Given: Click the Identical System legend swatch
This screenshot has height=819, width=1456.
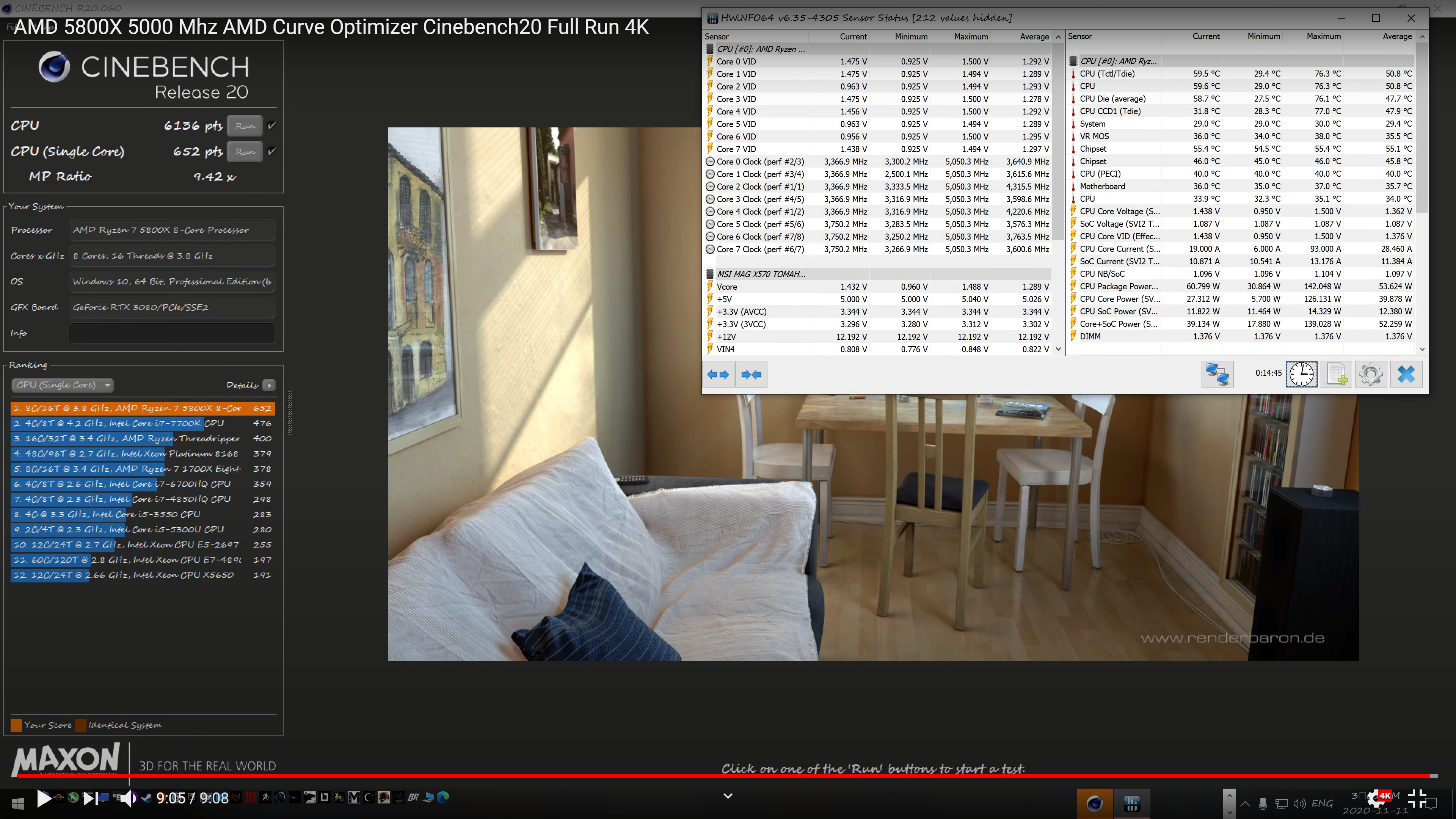Looking at the screenshot, I should pos(81,725).
